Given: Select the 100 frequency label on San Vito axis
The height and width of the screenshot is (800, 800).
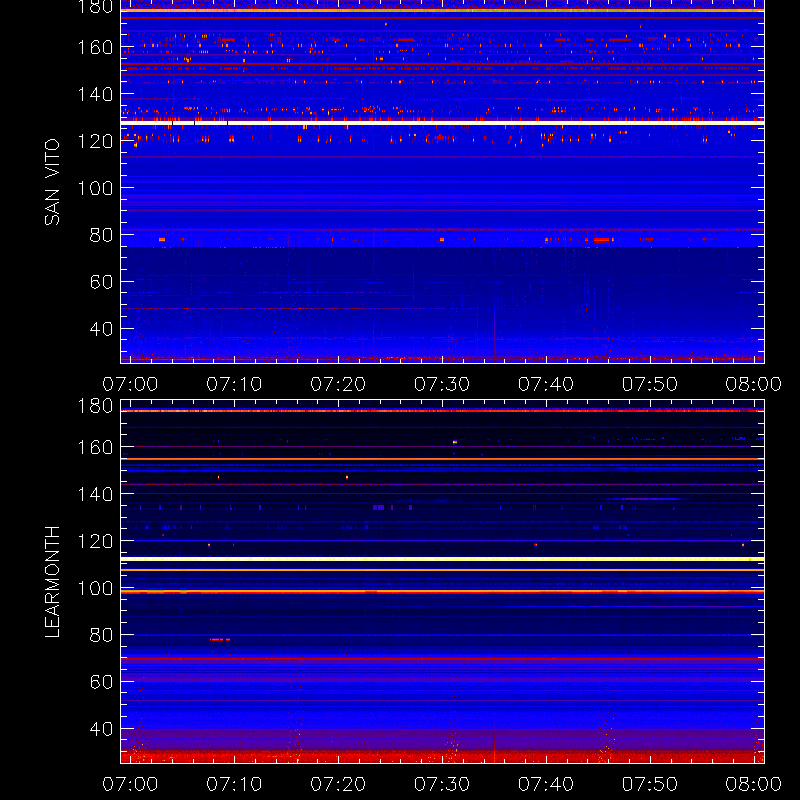Looking at the screenshot, I should point(95,188).
